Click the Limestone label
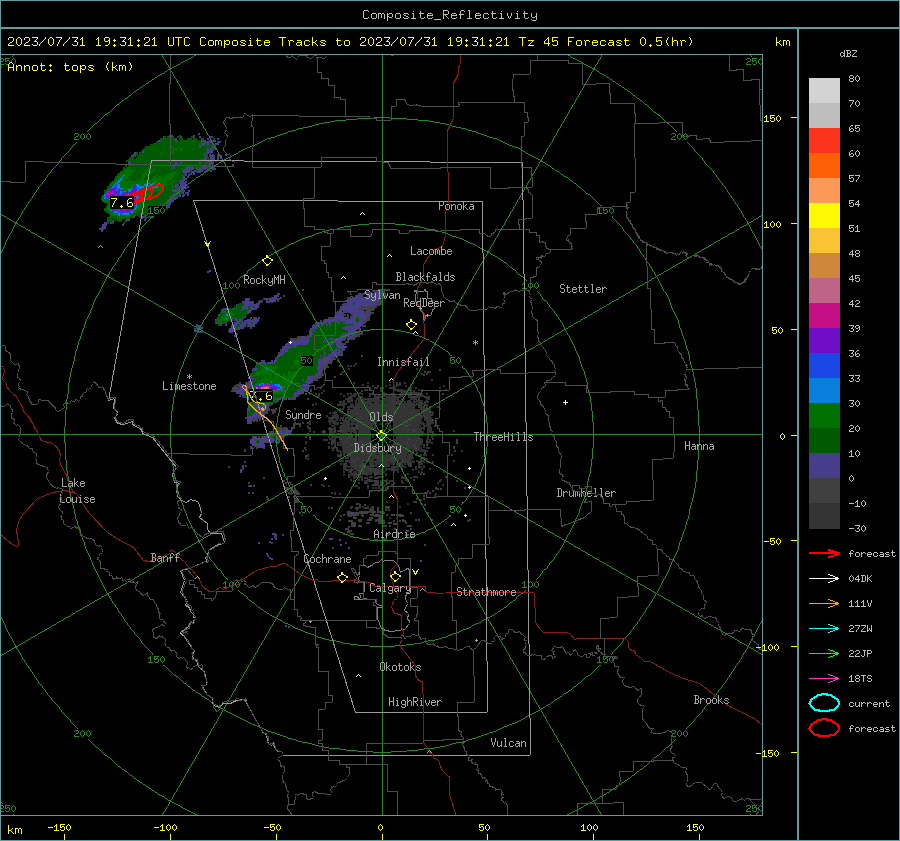Screen dimensions: 900x841 point(189,386)
